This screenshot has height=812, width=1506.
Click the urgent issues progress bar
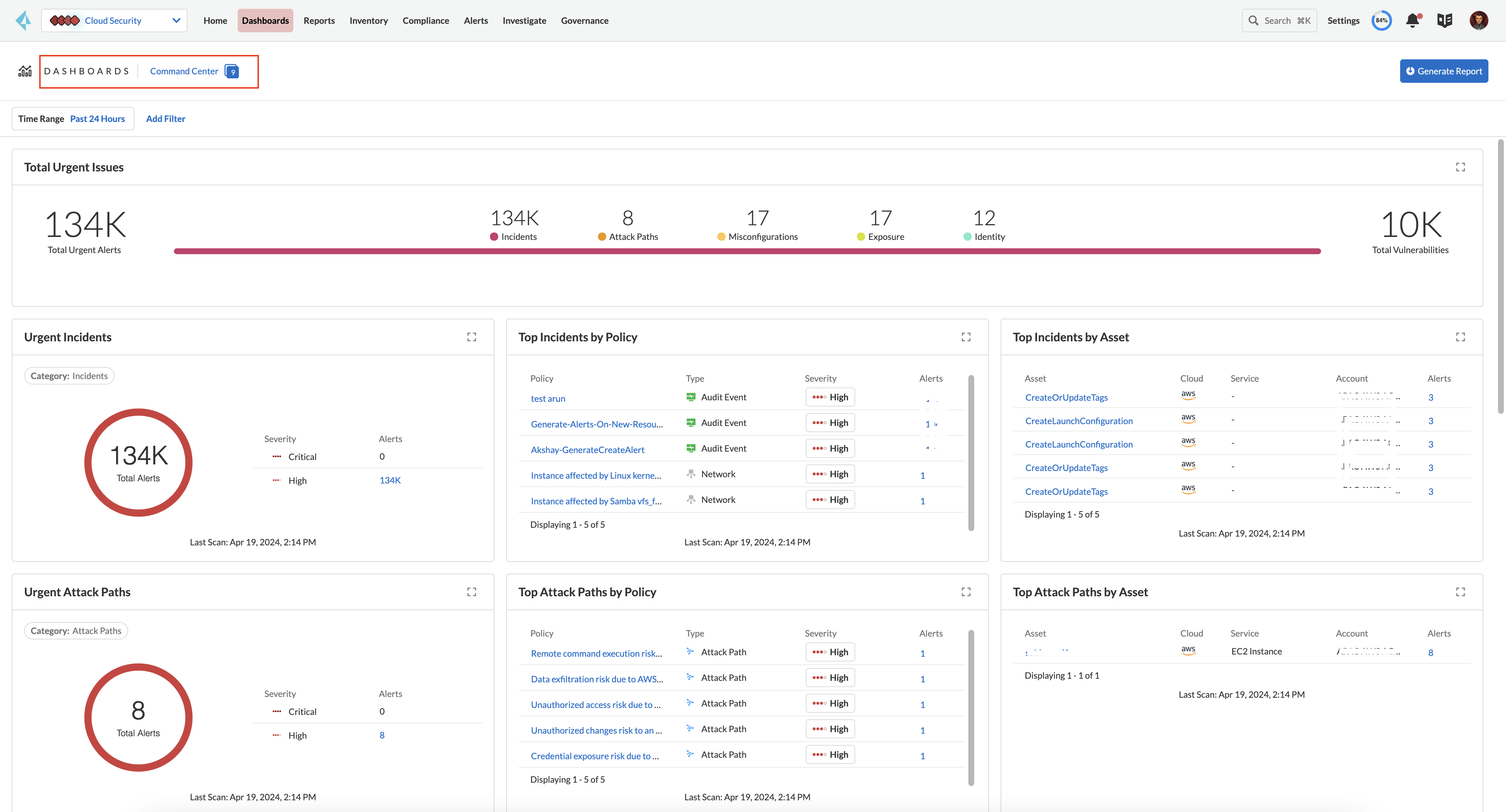tap(746, 251)
